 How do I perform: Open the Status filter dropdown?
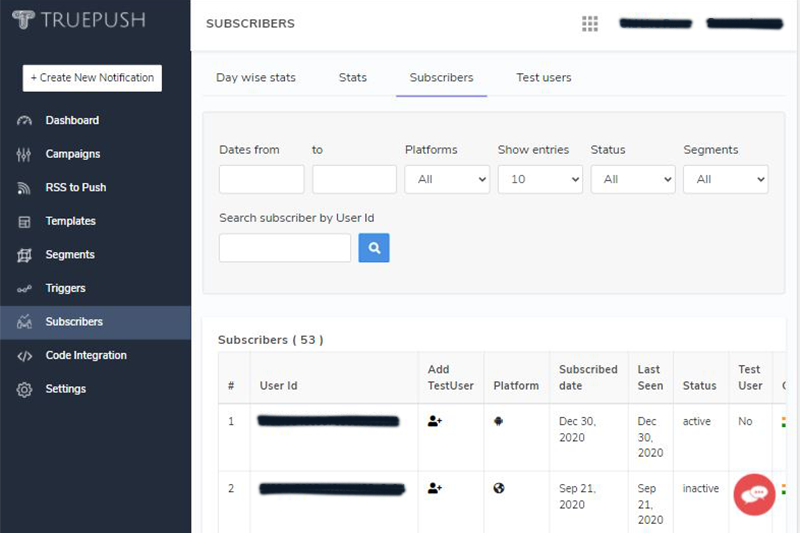tap(633, 179)
